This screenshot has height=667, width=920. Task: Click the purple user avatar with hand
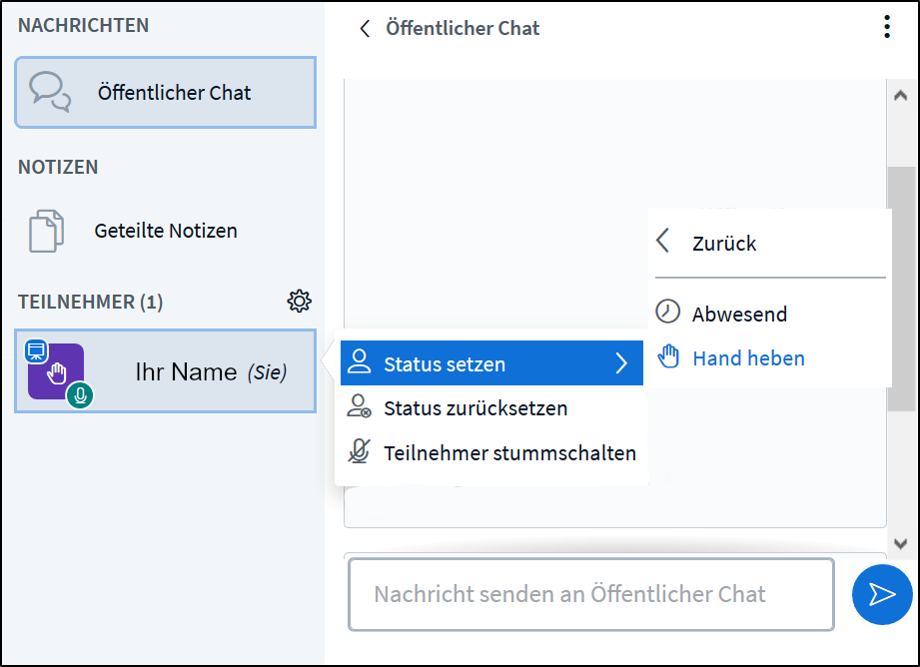(56, 371)
